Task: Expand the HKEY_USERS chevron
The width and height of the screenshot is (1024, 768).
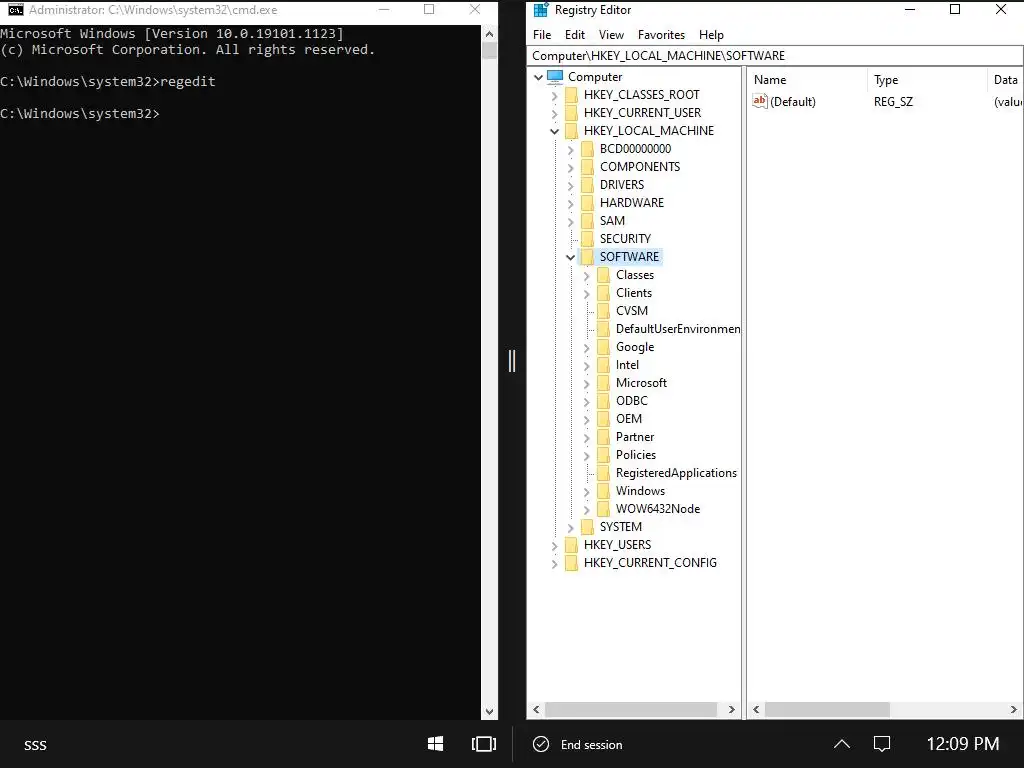Action: (554, 545)
